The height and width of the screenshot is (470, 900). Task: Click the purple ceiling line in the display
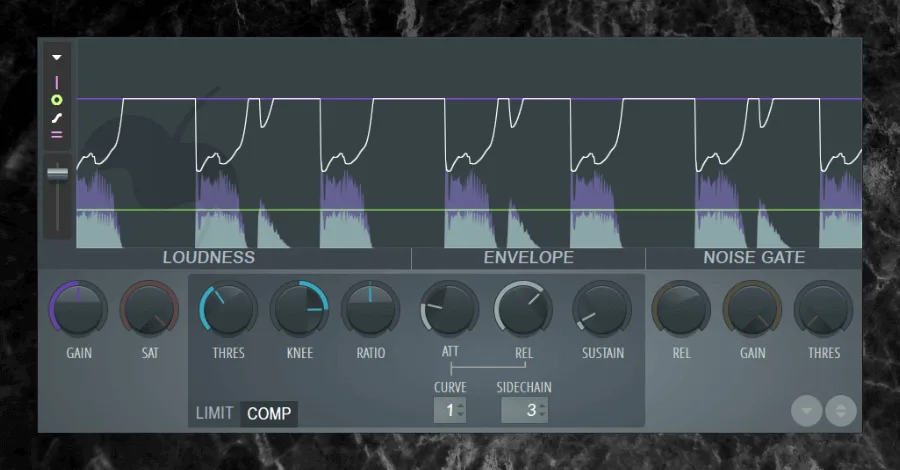point(469,99)
